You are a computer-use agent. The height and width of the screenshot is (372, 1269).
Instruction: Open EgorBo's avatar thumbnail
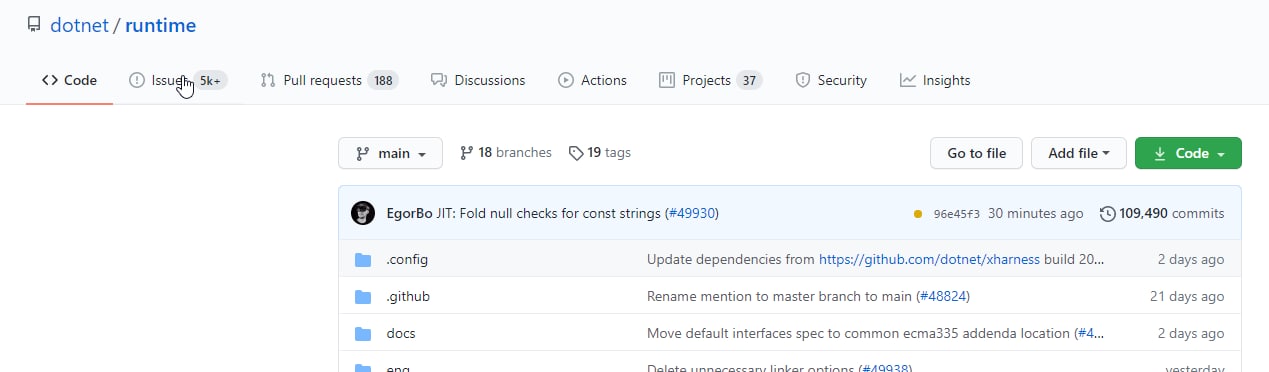pyautogui.click(x=363, y=213)
